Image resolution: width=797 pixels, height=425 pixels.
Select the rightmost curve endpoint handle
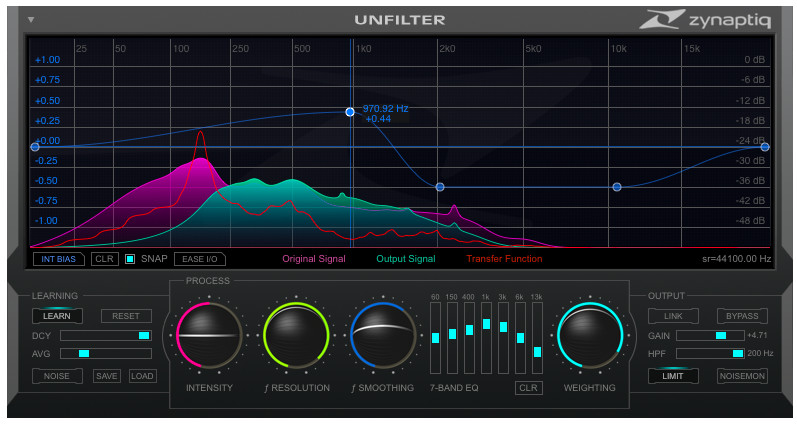tap(765, 147)
